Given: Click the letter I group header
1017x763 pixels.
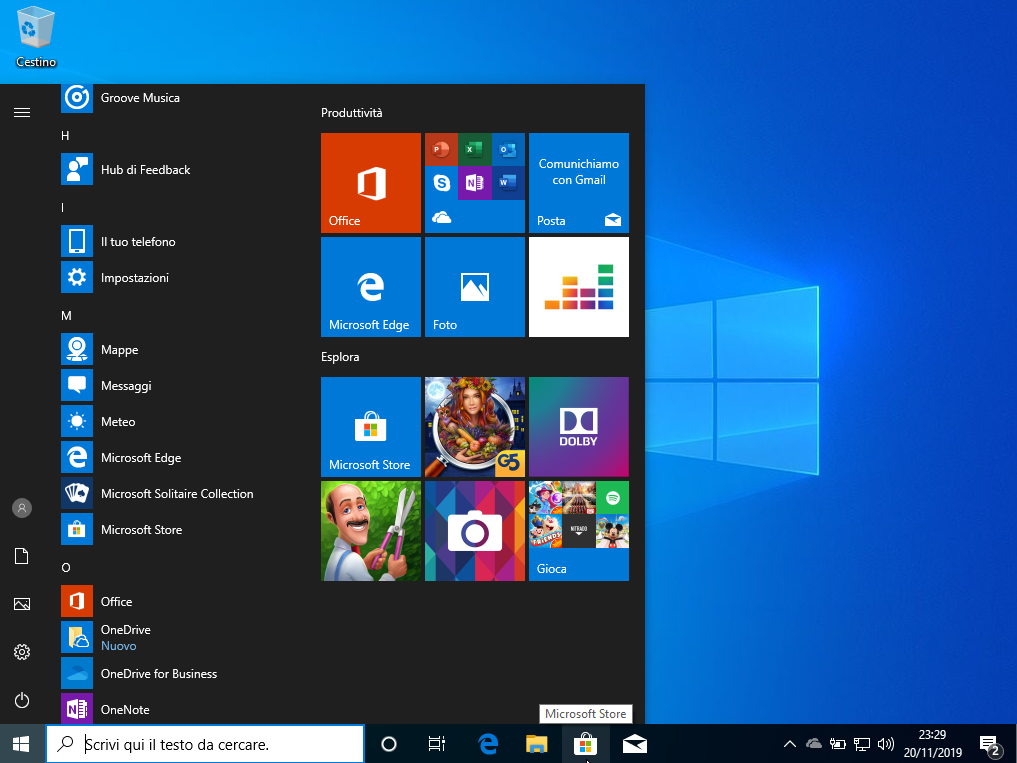Looking at the screenshot, I should [62, 208].
